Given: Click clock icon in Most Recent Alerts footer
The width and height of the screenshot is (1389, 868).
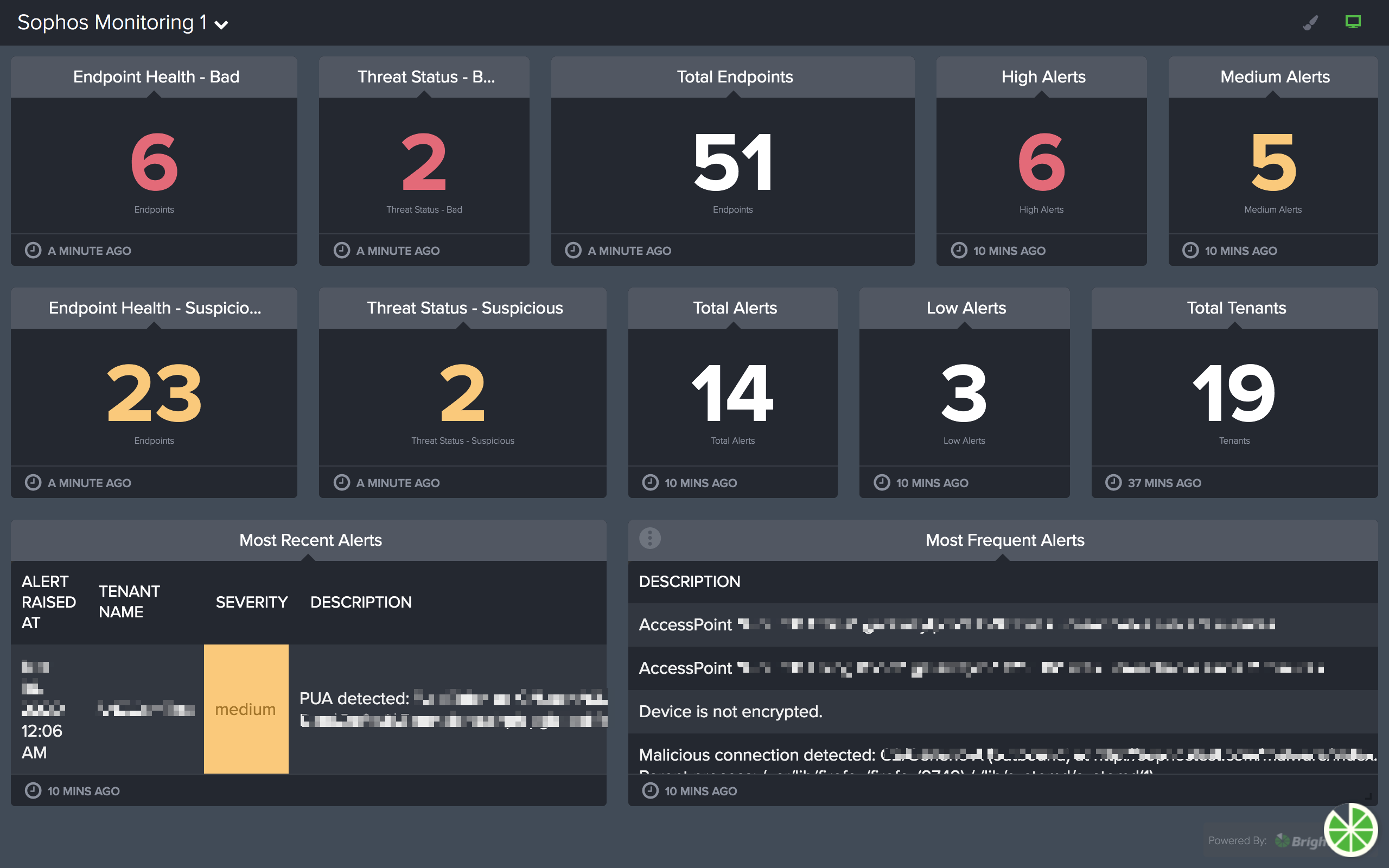Looking at the screenshot, I should 33,790.
